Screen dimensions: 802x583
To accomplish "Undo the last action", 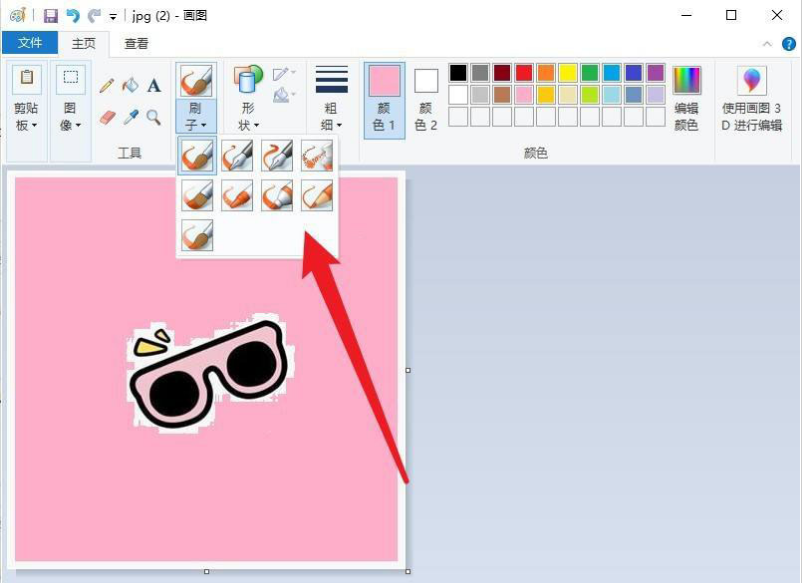I will coord(73,16).
